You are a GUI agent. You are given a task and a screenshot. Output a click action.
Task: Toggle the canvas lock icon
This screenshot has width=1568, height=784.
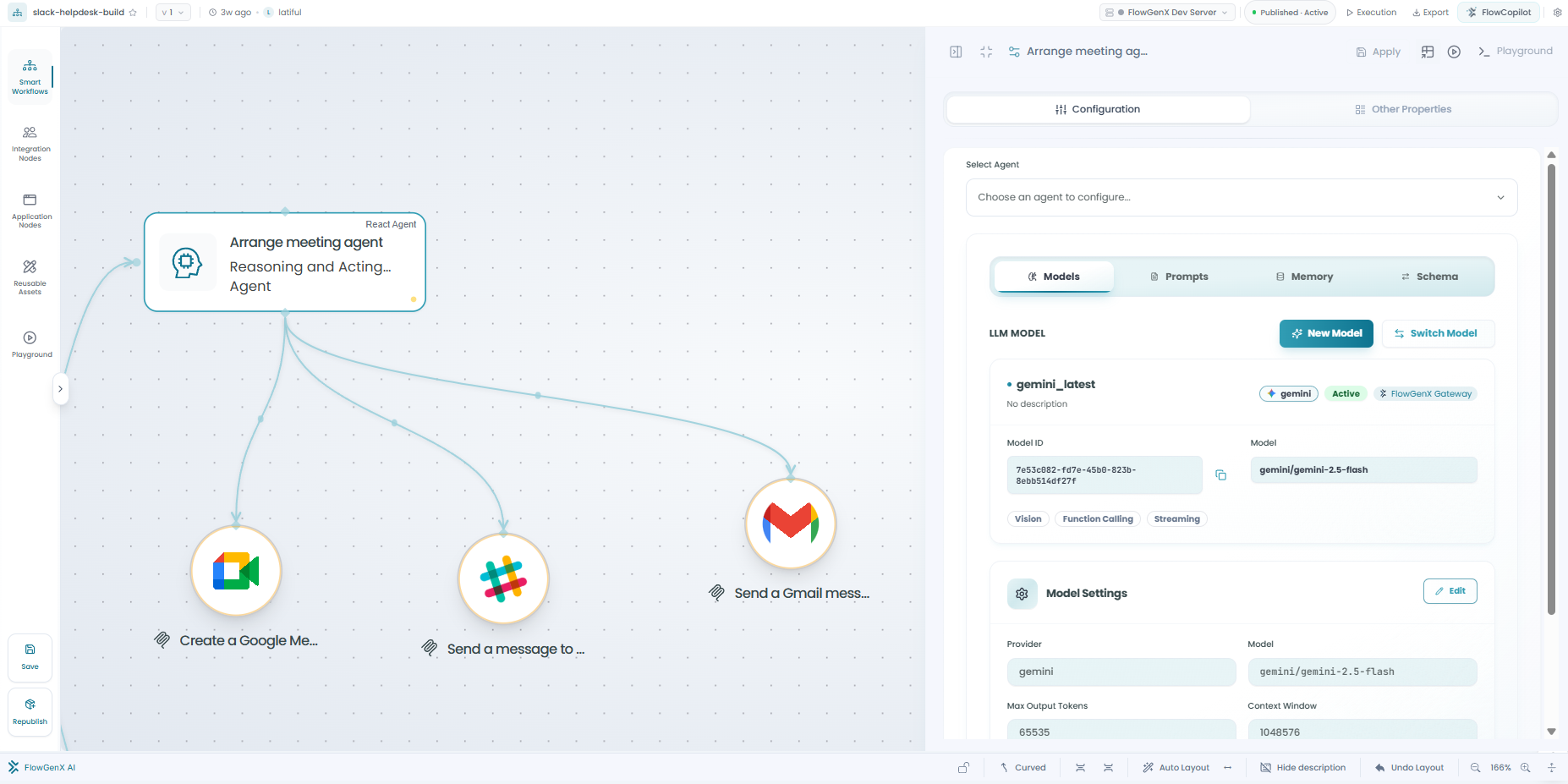(x=963, y=768)
